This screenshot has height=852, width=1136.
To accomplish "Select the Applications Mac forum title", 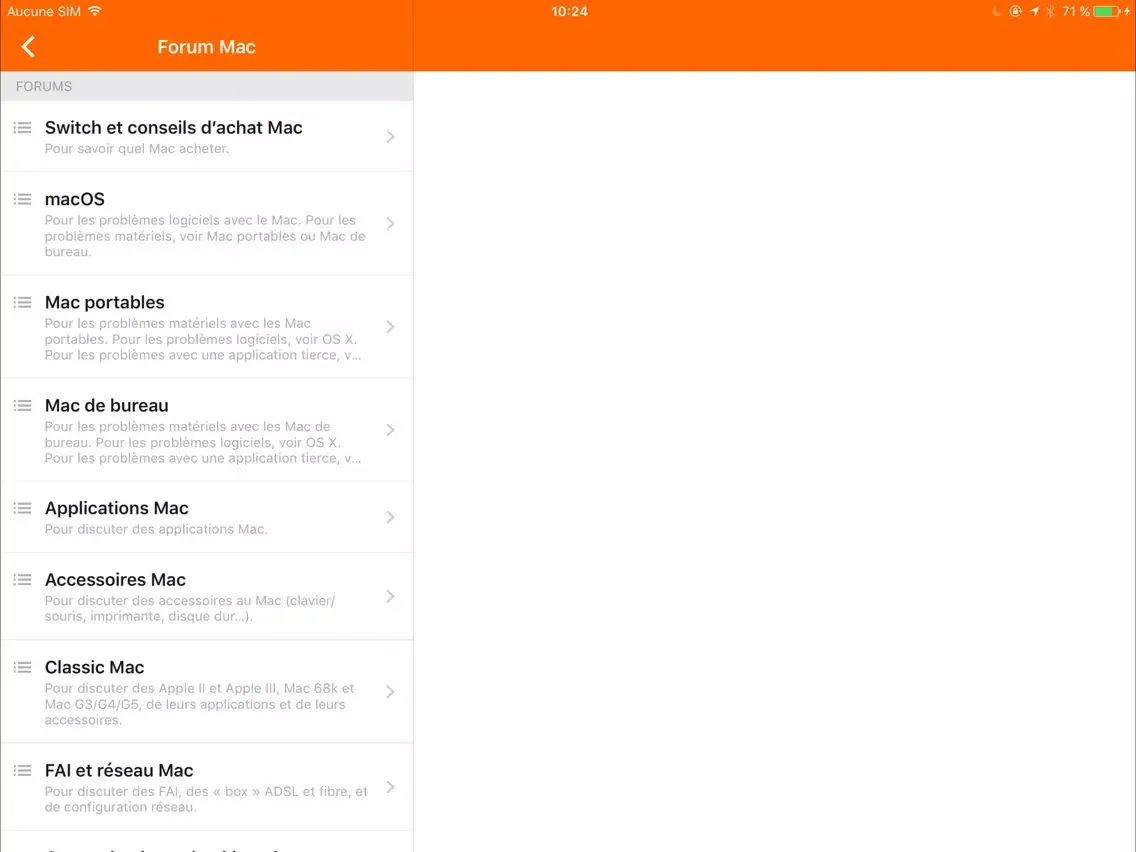I will 117,509.
